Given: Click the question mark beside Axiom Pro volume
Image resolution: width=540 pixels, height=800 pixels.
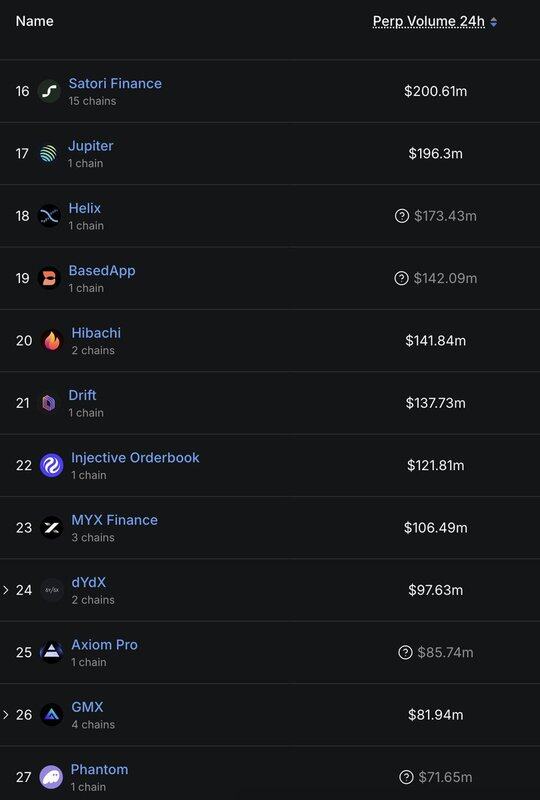Looking at the screenshot, I should tap(405, 652).
